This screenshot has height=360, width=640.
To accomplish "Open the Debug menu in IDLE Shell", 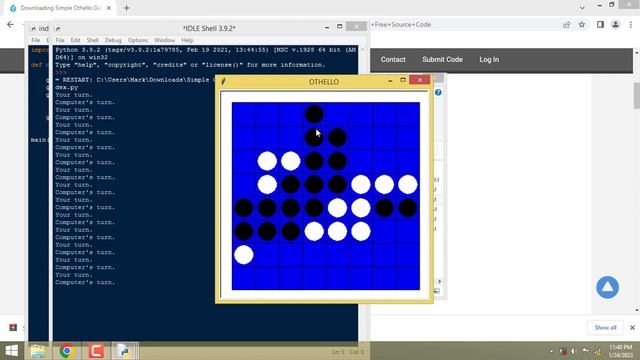I will pyautogui.click(x=113, y=40).
